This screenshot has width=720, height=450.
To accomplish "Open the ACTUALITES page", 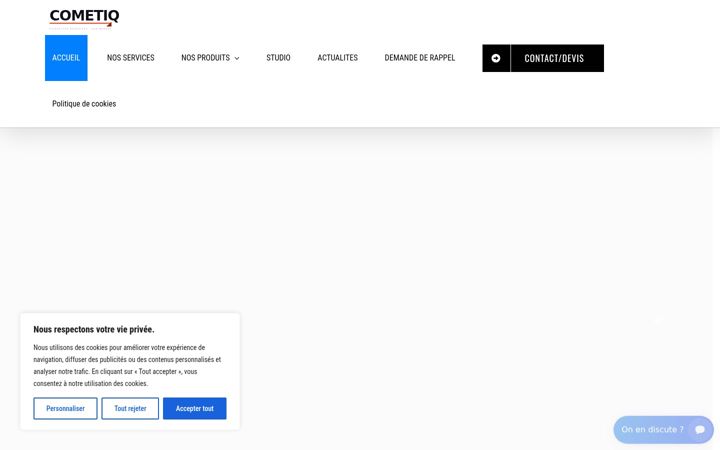I will coord(338,58).
